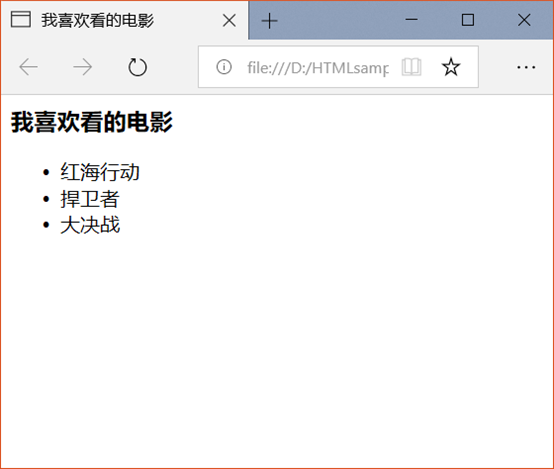This screenshot has width=554, height=469.
Task: Click the forward navigation arrow
Action: pos(82,67)
